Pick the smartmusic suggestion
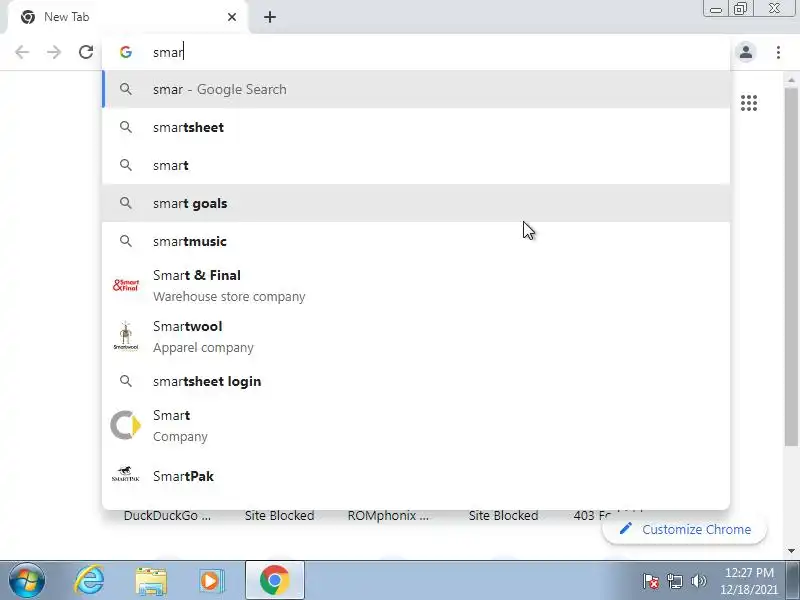Screen dimensions: 800x600 [416, 241]
